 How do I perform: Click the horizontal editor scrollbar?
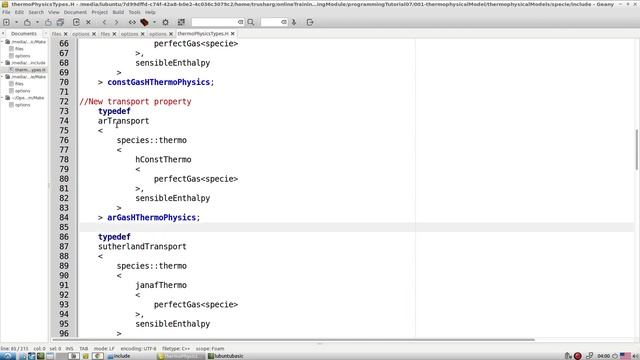pos(293,340)
